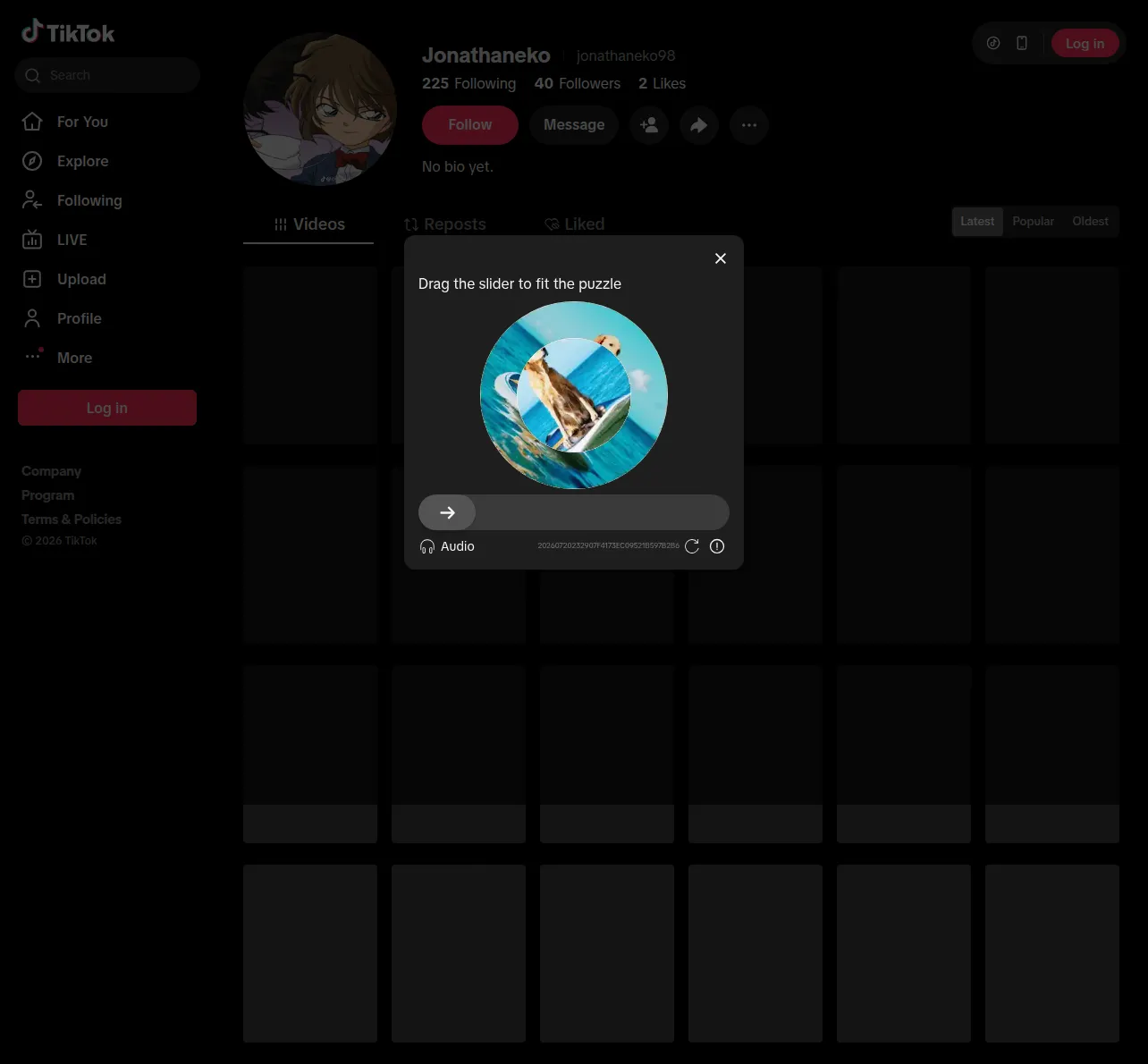Click the Jonathaneko display name
The image size is (1148, 1064).
point(485,55)
